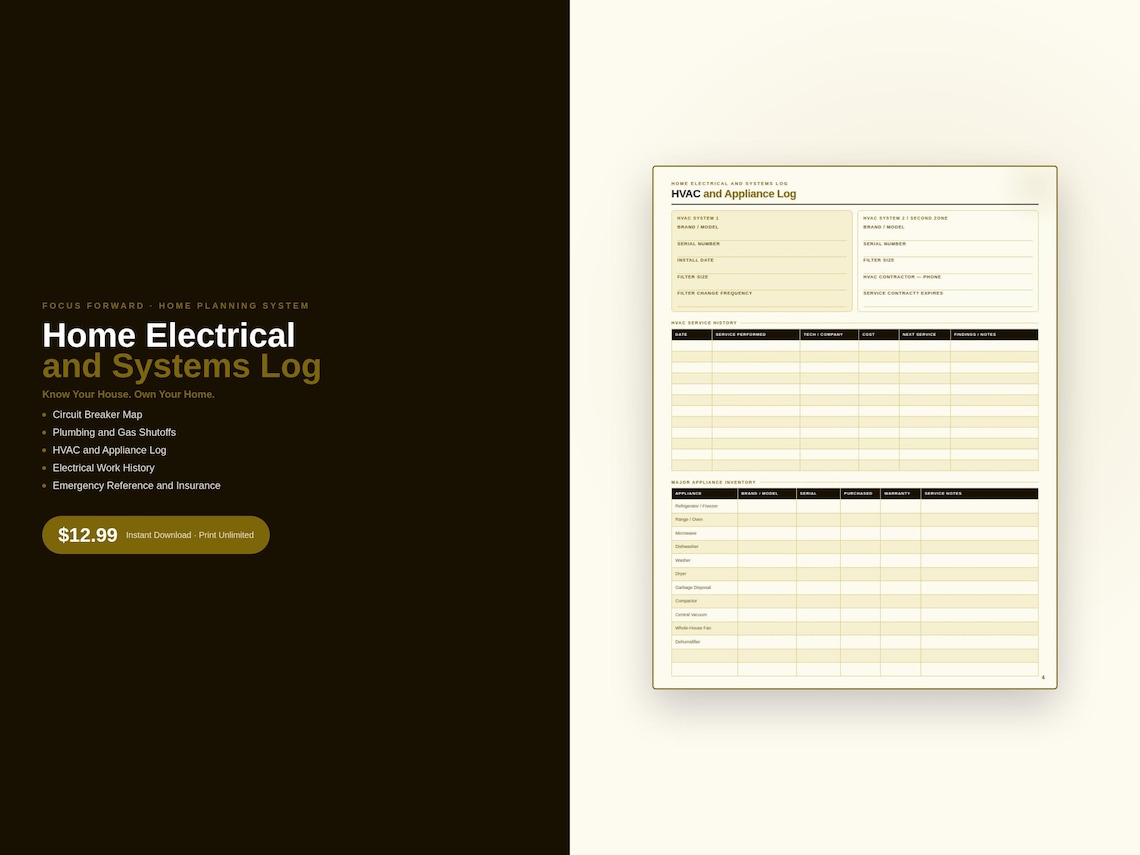
Task: Click the page title 'HVAC and Appliance Log'
Action: (734, 193)
